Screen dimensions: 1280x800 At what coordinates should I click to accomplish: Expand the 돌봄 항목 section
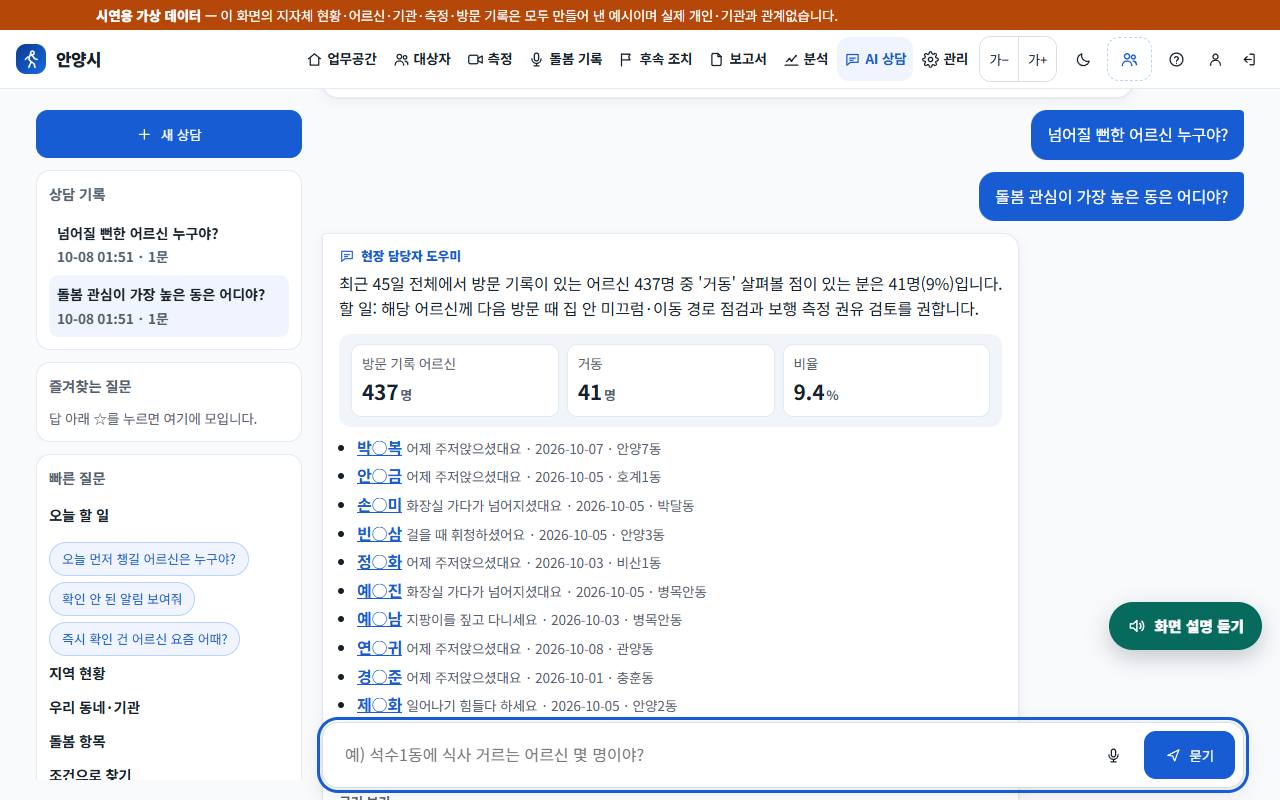tap(77, 741)
